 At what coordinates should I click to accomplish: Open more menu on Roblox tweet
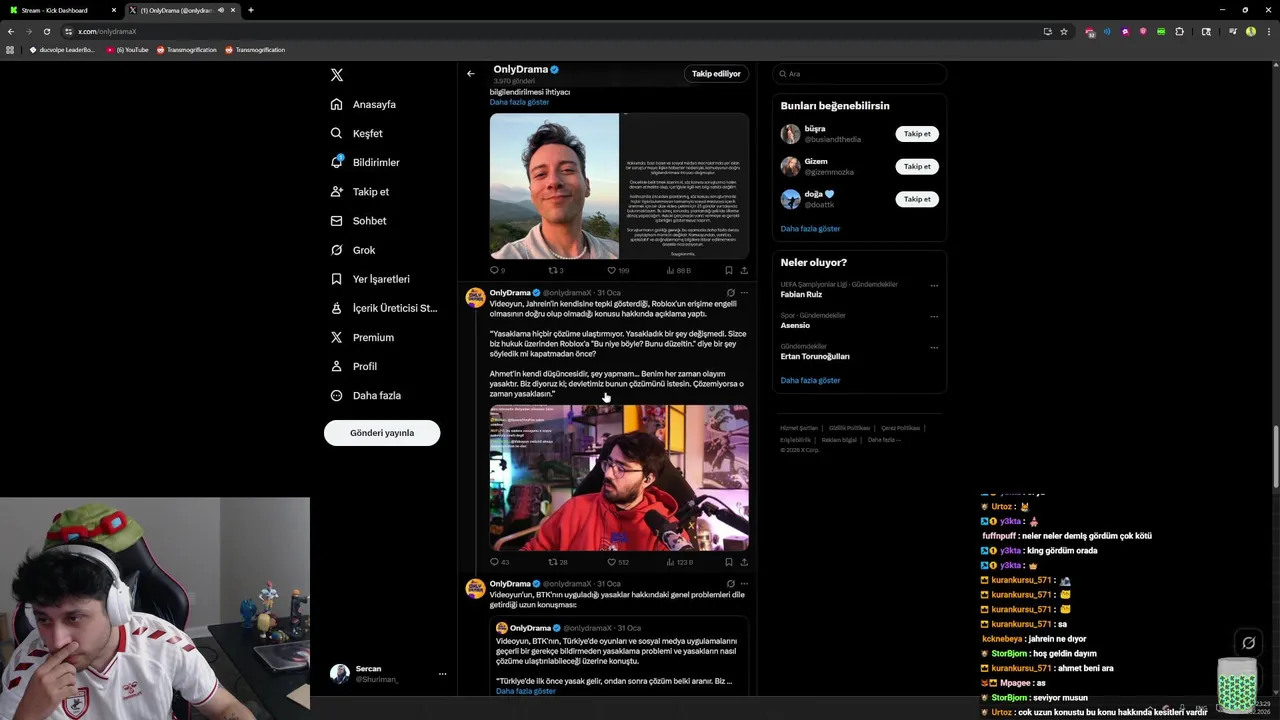click(x=744, y=293)
